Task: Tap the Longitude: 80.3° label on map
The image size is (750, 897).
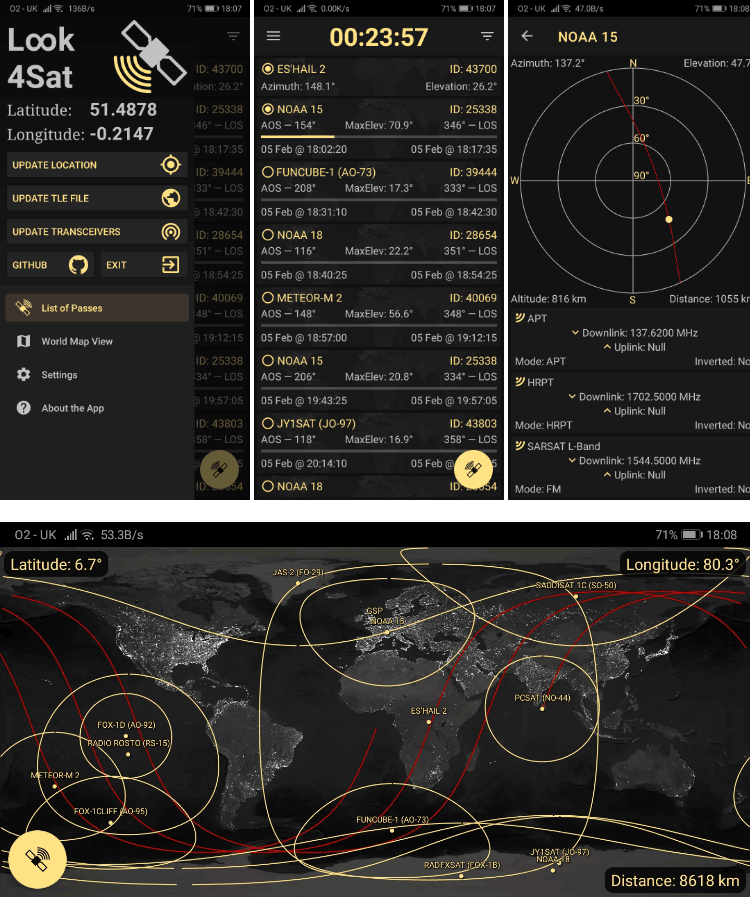Action: click(682, 565)
